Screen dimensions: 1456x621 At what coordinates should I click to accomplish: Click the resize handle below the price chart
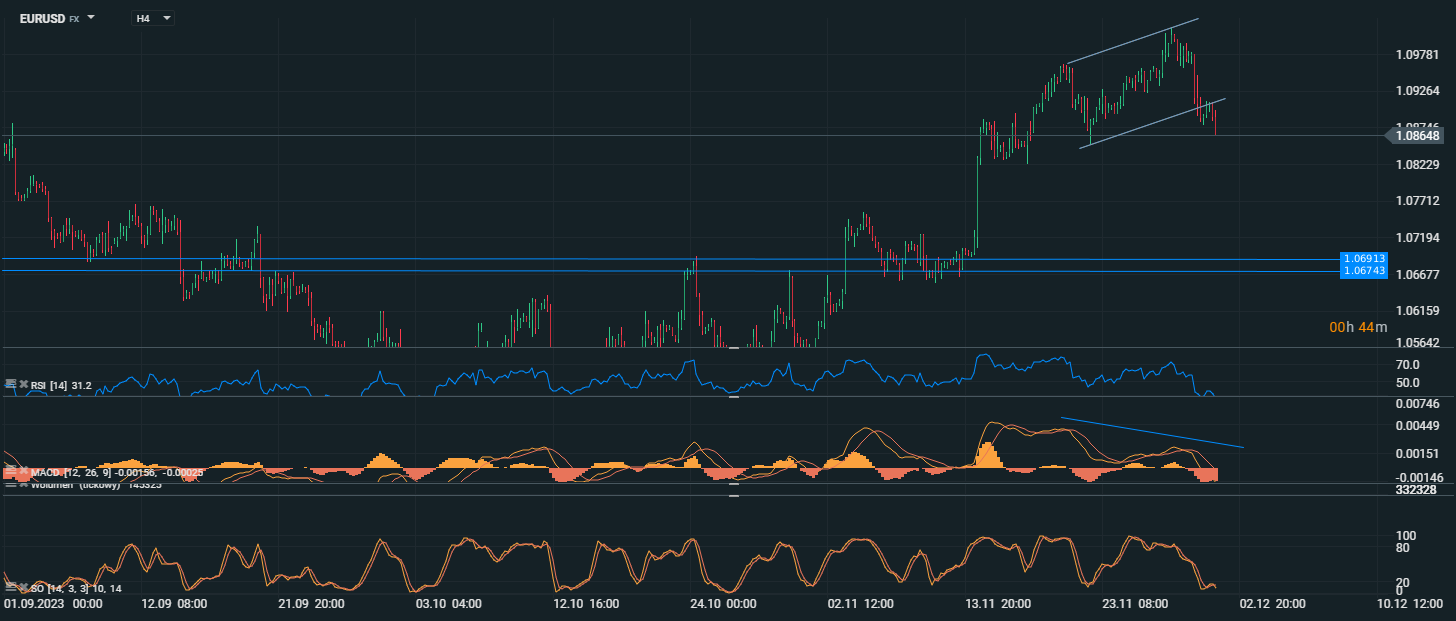click(x=734, y=347)
